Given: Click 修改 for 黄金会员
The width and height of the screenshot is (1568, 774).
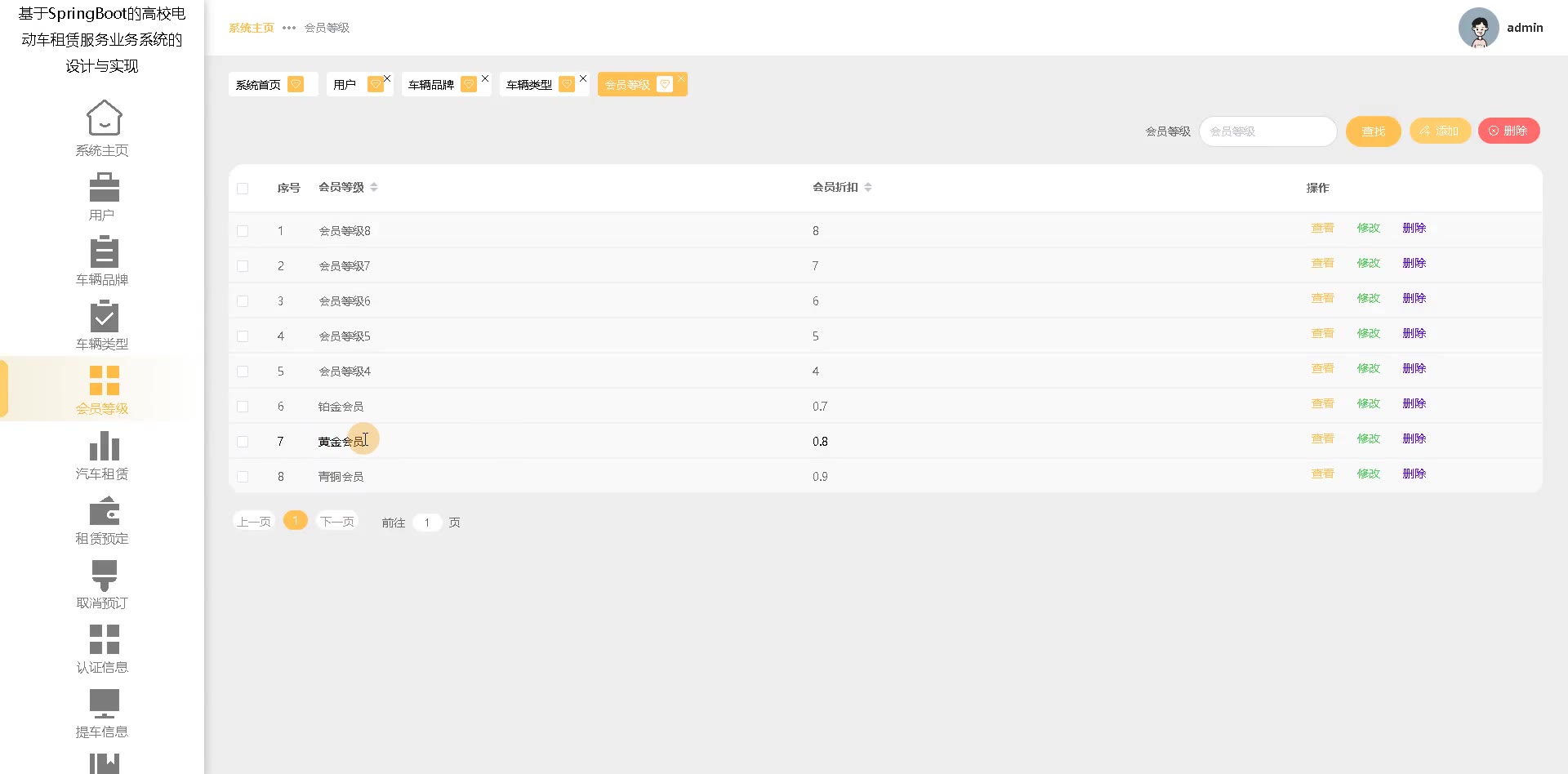Looking at the screenshot, I should (x=1368, y=438).
